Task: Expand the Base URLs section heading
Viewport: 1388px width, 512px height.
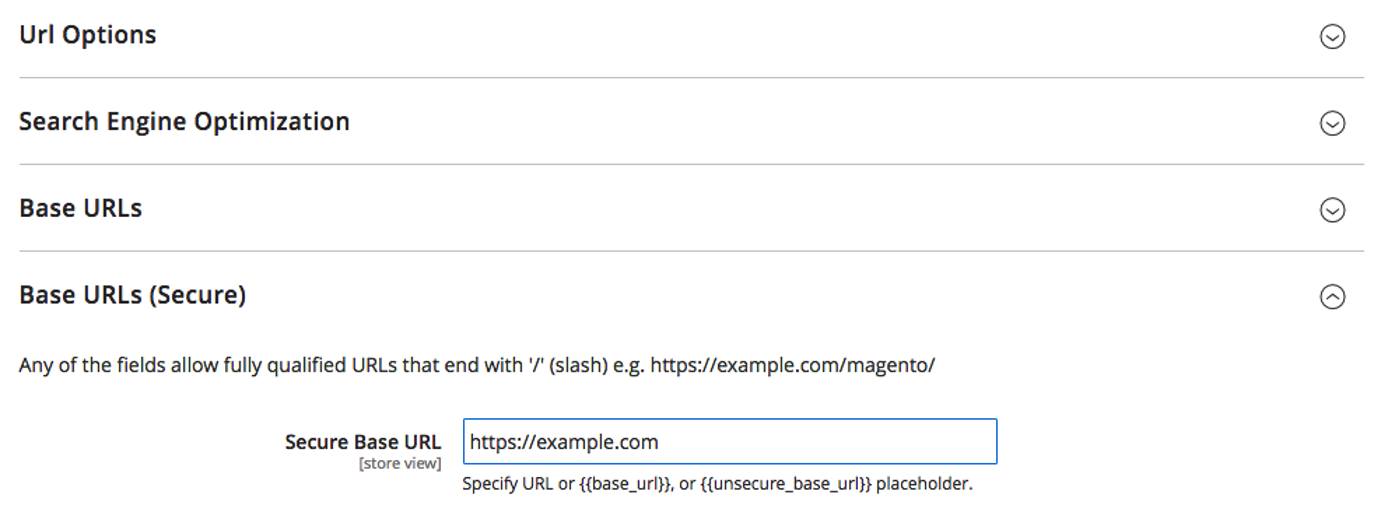Action: [x=81, y=209]
